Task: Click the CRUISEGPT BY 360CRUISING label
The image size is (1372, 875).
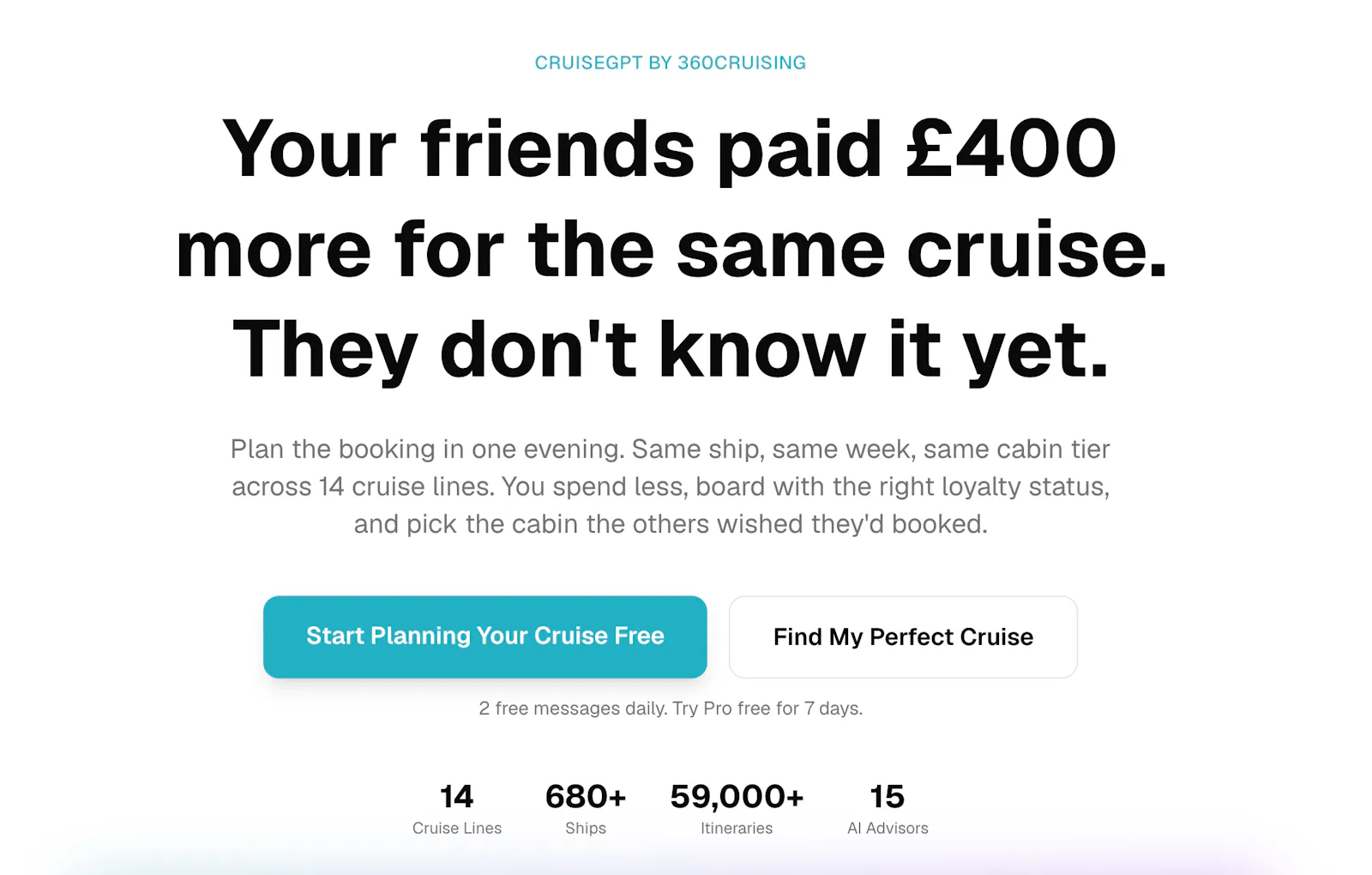Action: click(x=671, y=63)
